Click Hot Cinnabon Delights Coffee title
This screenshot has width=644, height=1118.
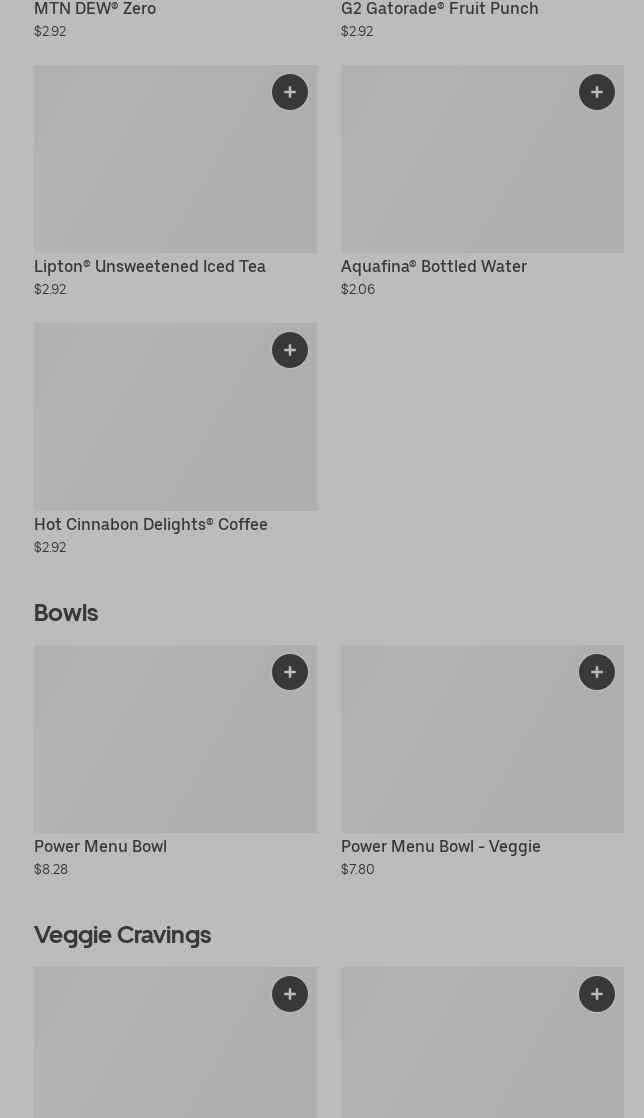pyautogui.click(x=151, y=525)
